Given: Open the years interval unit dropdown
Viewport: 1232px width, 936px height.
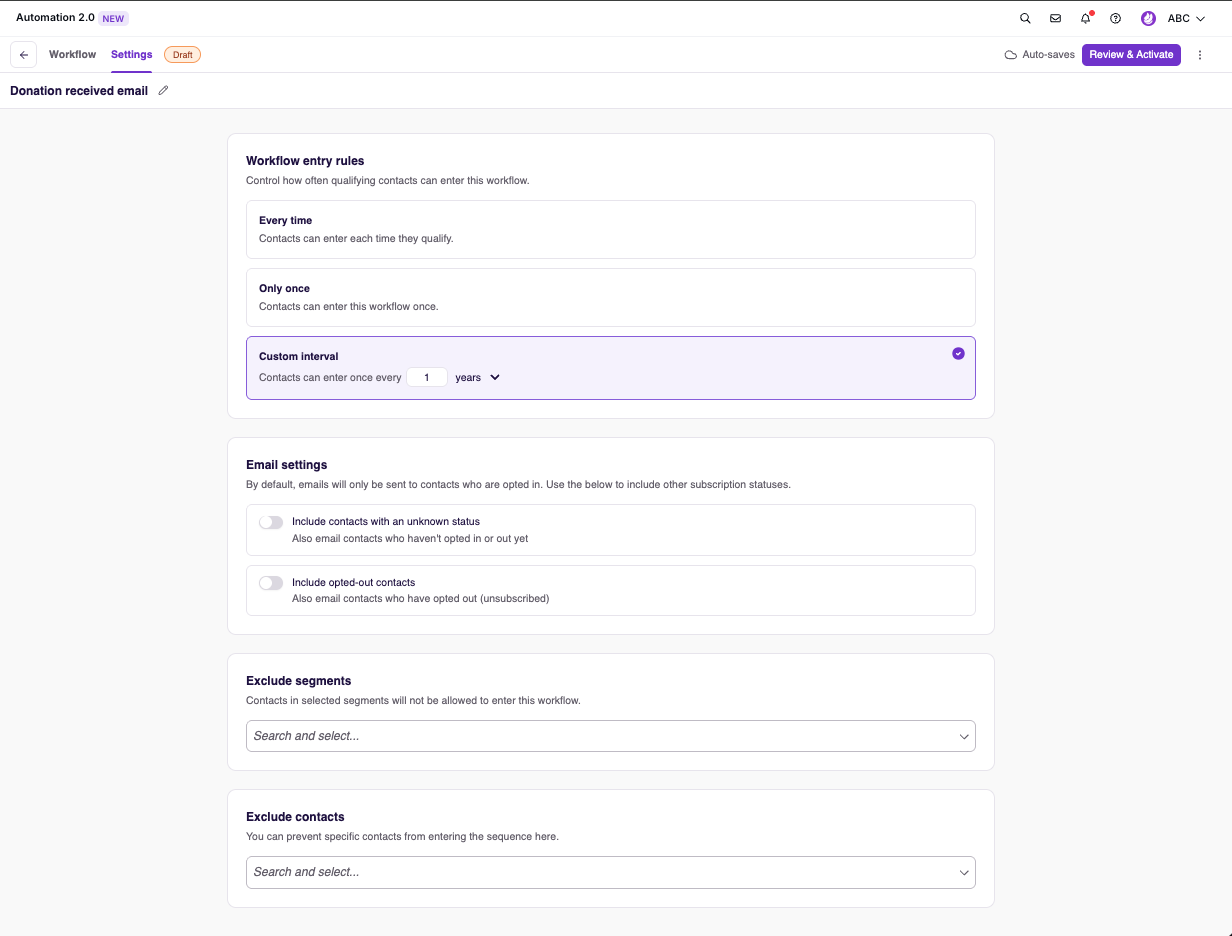Looking at the screenshot, I should pos(478,378).
